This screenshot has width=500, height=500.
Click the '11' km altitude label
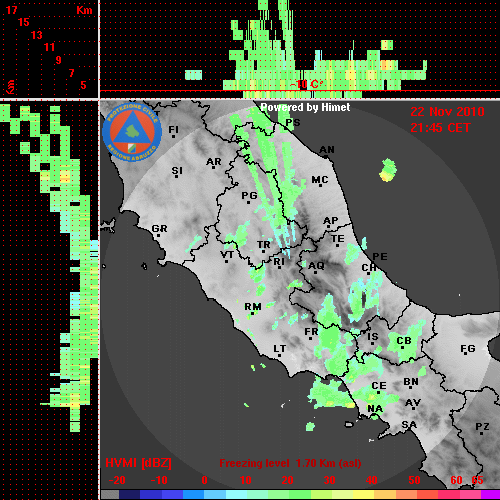click(49, 47)
